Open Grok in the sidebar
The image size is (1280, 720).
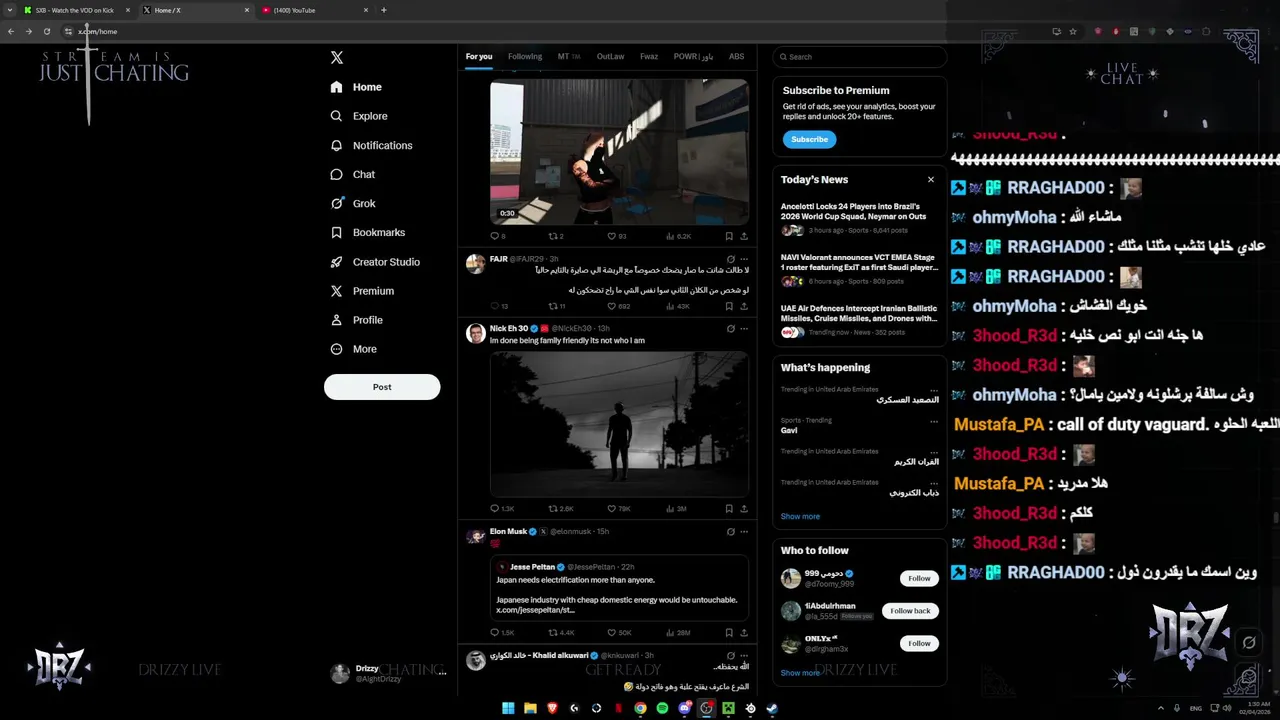[352, 203]
